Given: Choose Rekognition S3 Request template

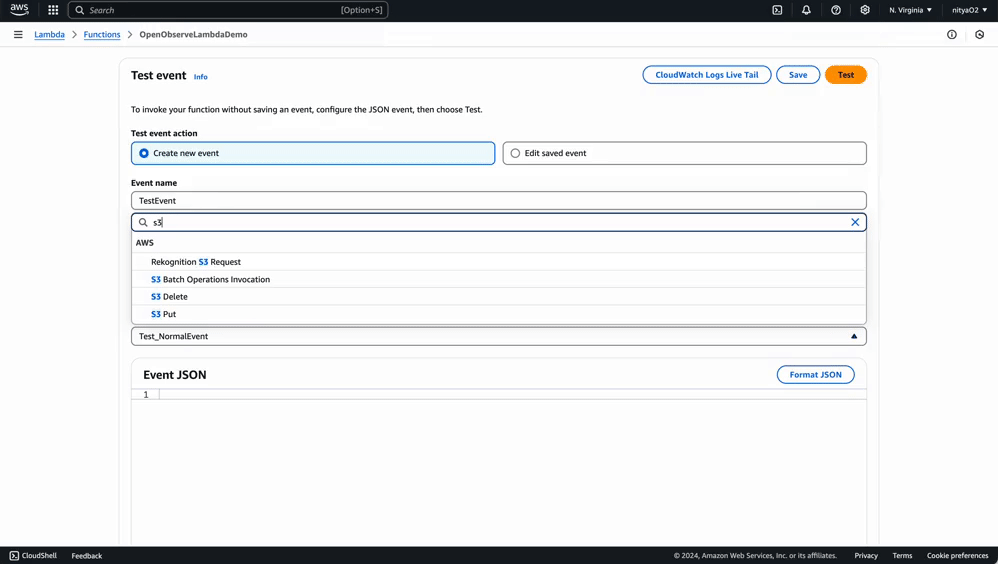Looking at the screenshot, I should coord(498,262).
